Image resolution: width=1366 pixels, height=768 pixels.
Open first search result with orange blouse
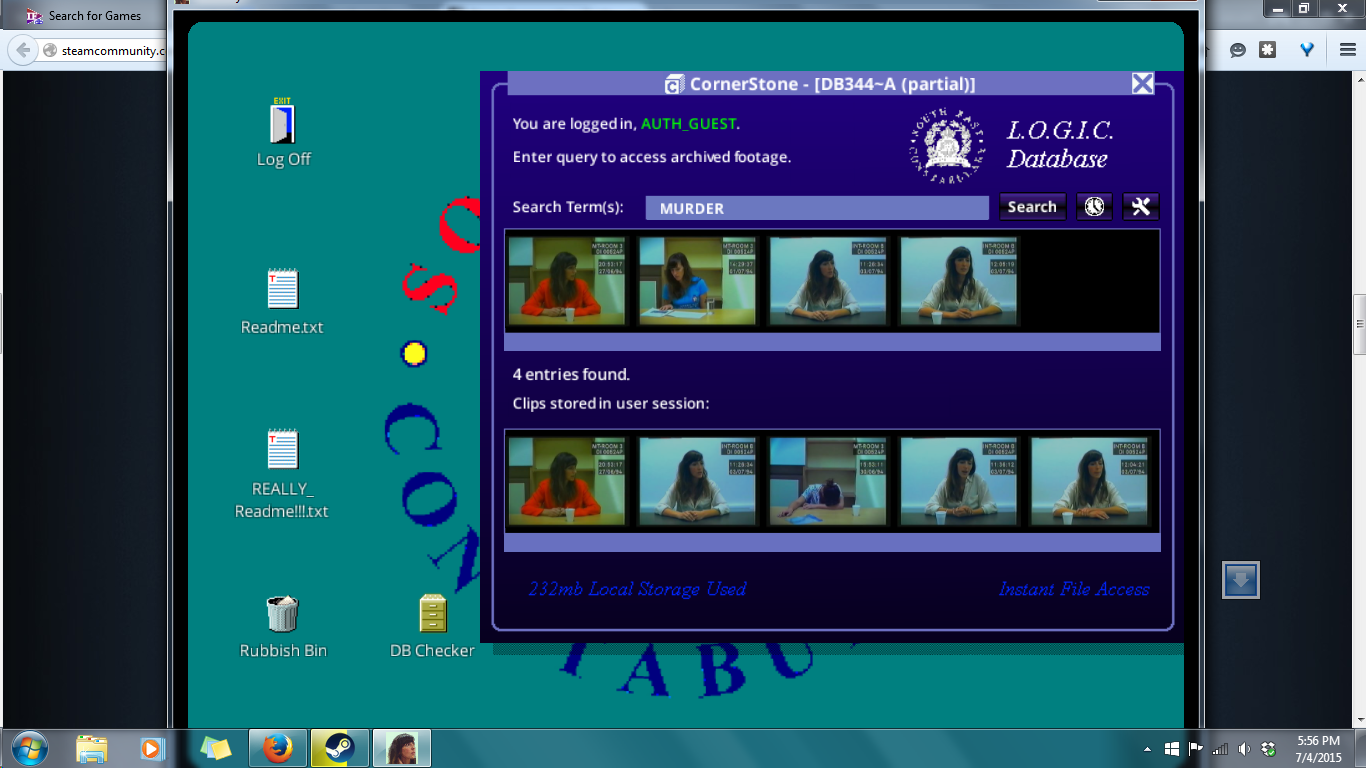click(566, 281)
